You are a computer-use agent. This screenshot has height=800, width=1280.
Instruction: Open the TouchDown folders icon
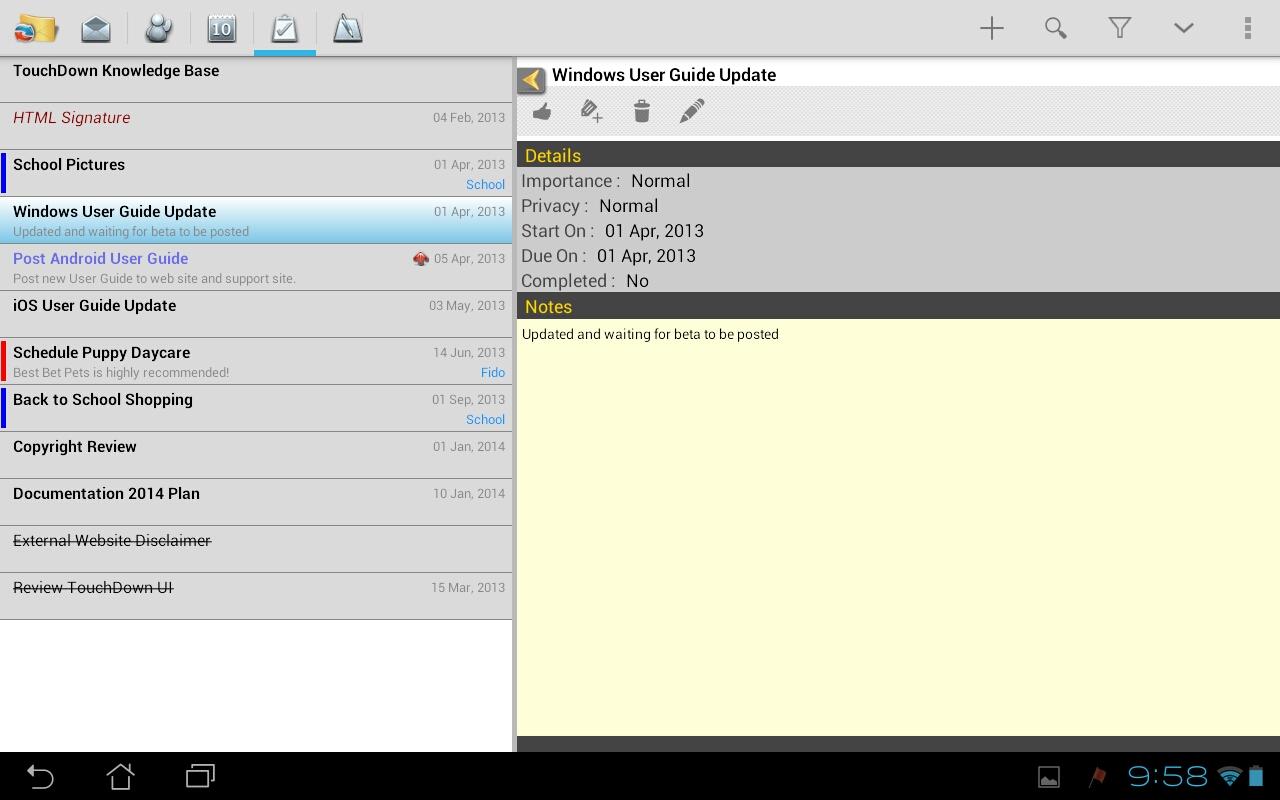tap(36, 28)
